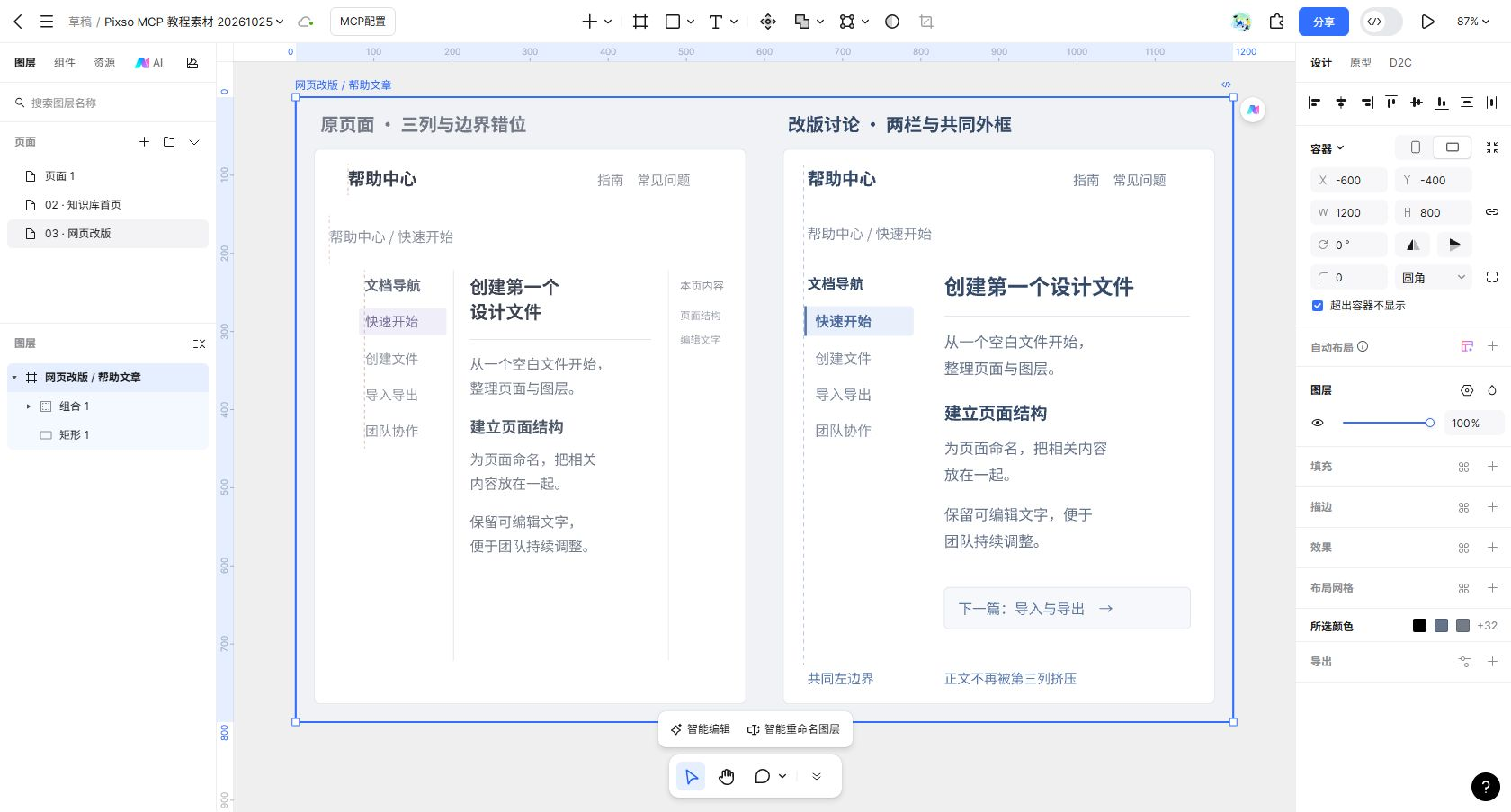This screenshot has width=1511, height=812.
Task: Collapse all layers icon in the layers header
Action: [199, 344]
